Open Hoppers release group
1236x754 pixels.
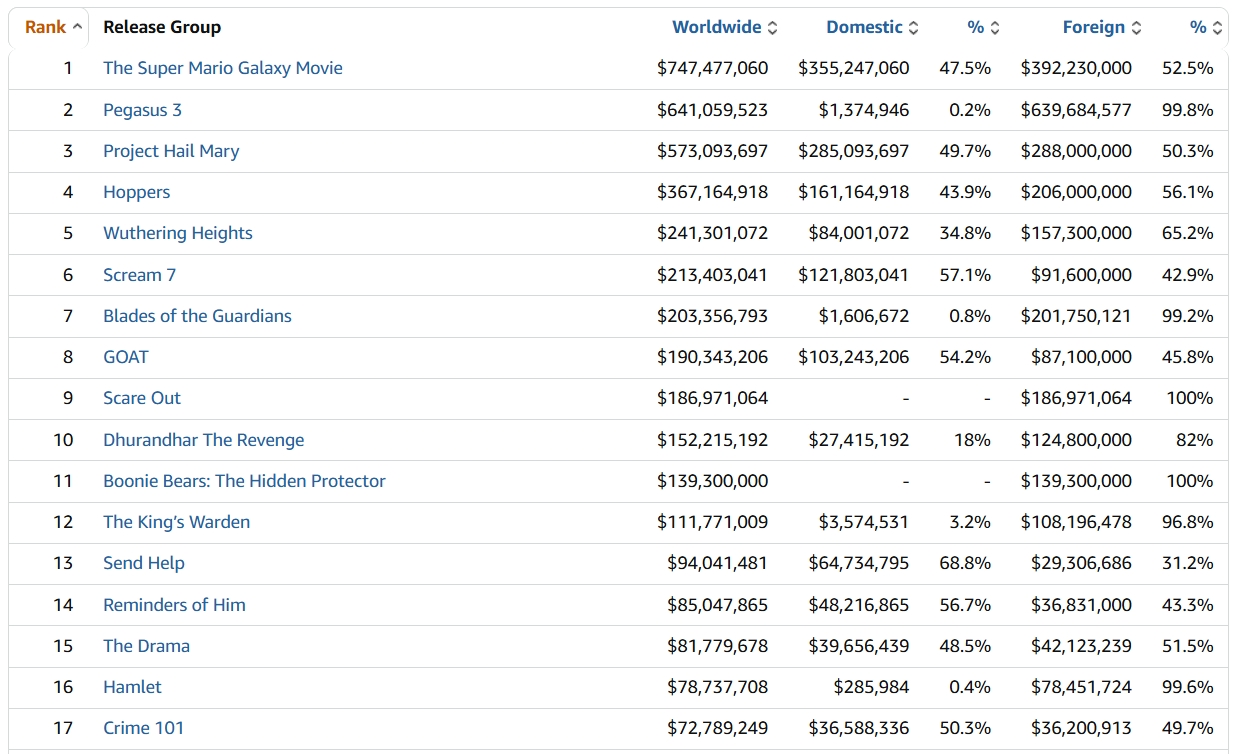point(136,192)
